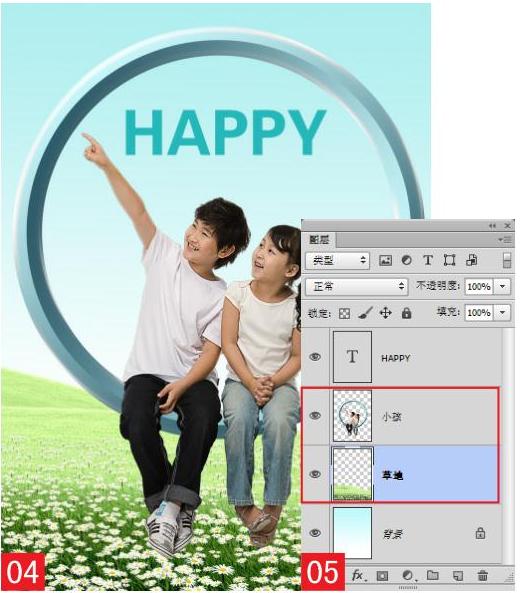Open the layers panel flyout menu
Screen dimensions: 520x593
tap(505, 239)
